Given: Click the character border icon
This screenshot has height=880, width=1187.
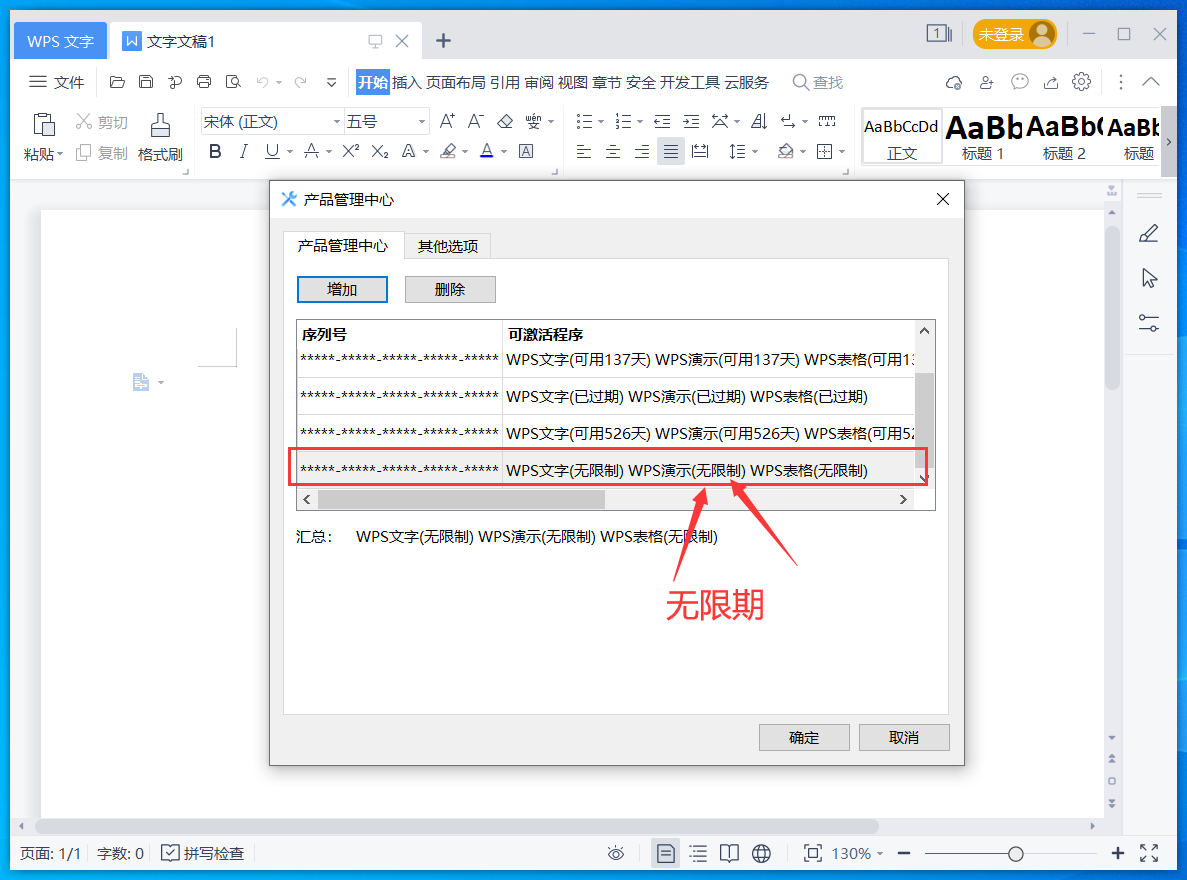Looking at the screenshot, I should click(526, 151).
